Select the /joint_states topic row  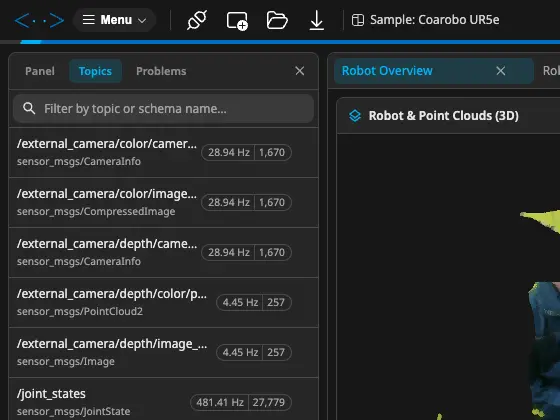coord(163,399)
